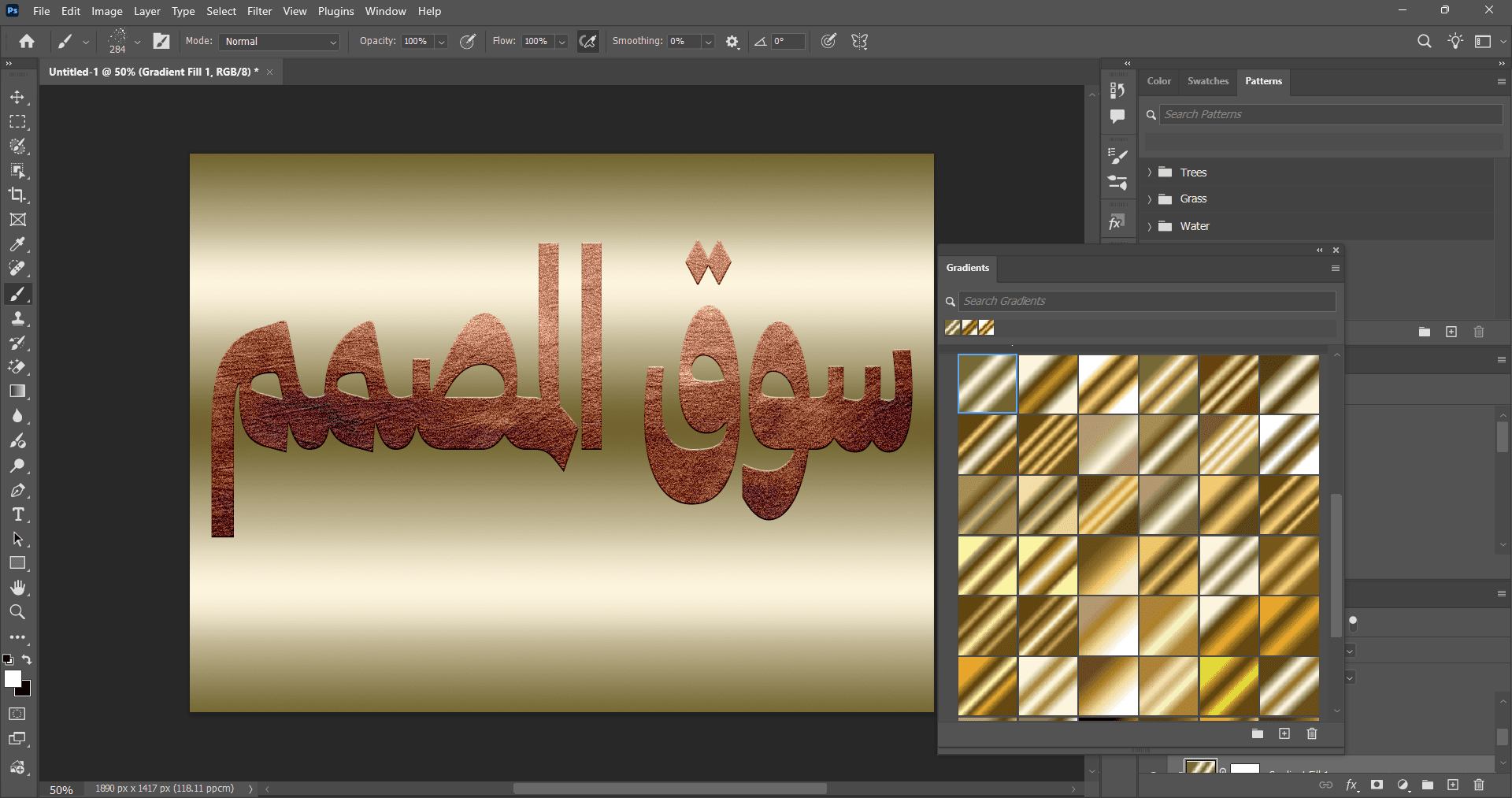Viewport: 1512px width, 798px height.
Task: Open symmetry paint butterfly options
Action: (x=860, y=41)
